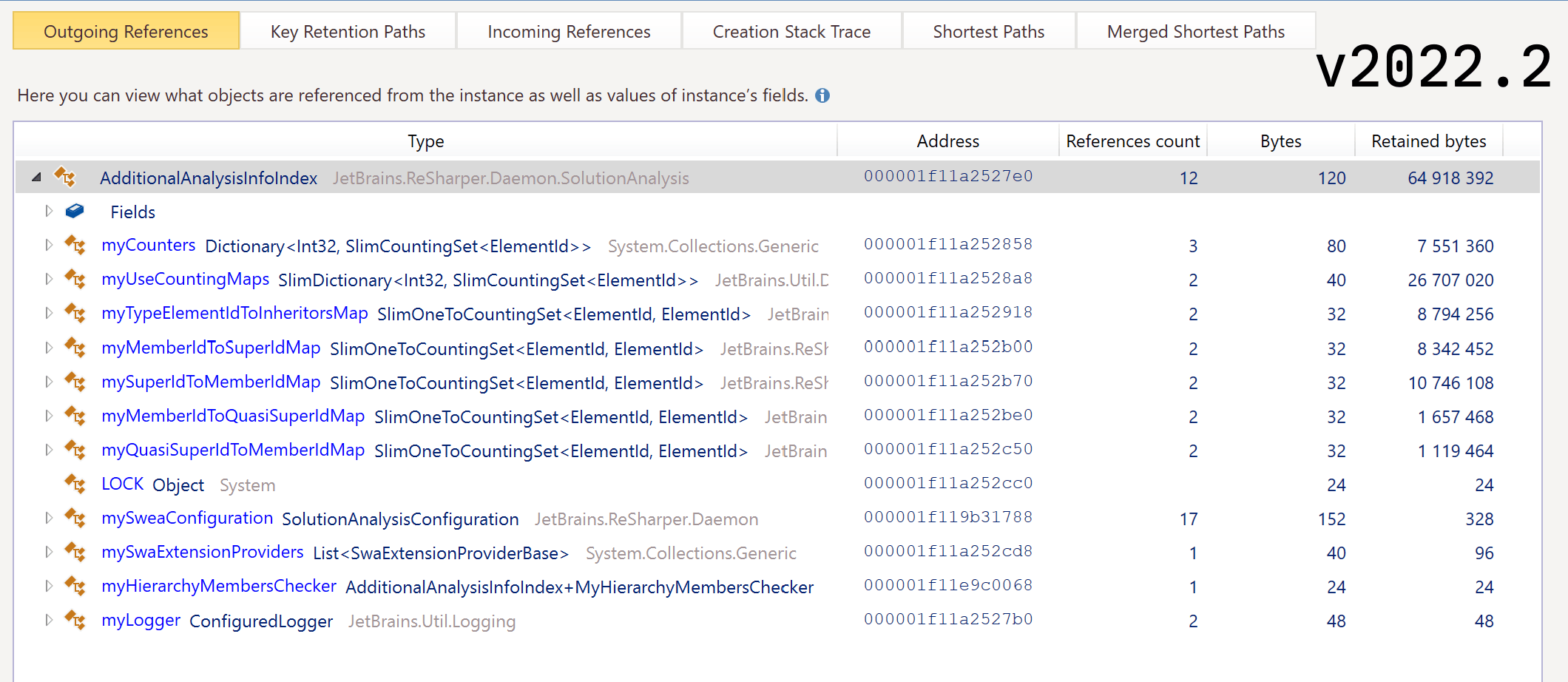Switch to Key Retention Paths tab
Image resolution: width=1568 pixels, height=682 pixels.
(348, 32)
